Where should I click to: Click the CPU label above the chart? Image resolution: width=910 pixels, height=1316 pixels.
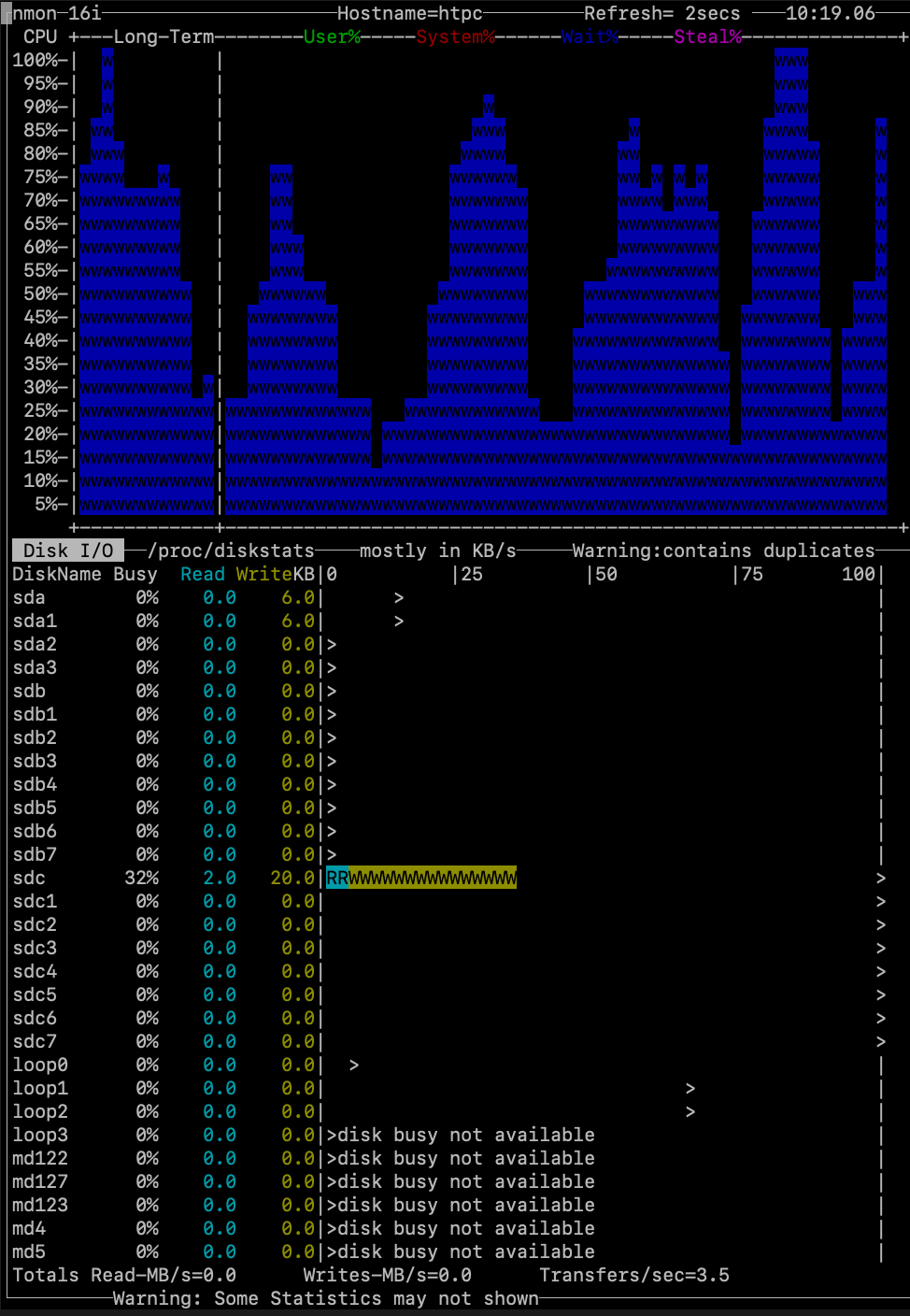coord(39,37)
